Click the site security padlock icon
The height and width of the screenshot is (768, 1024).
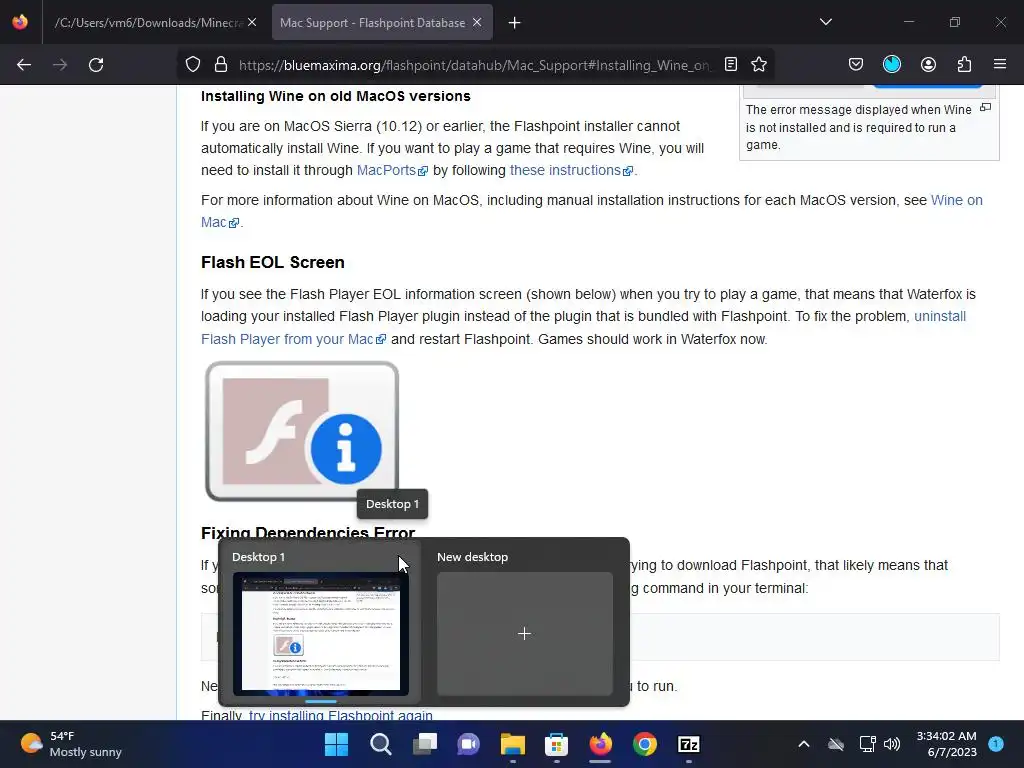(x=221, y=65)
